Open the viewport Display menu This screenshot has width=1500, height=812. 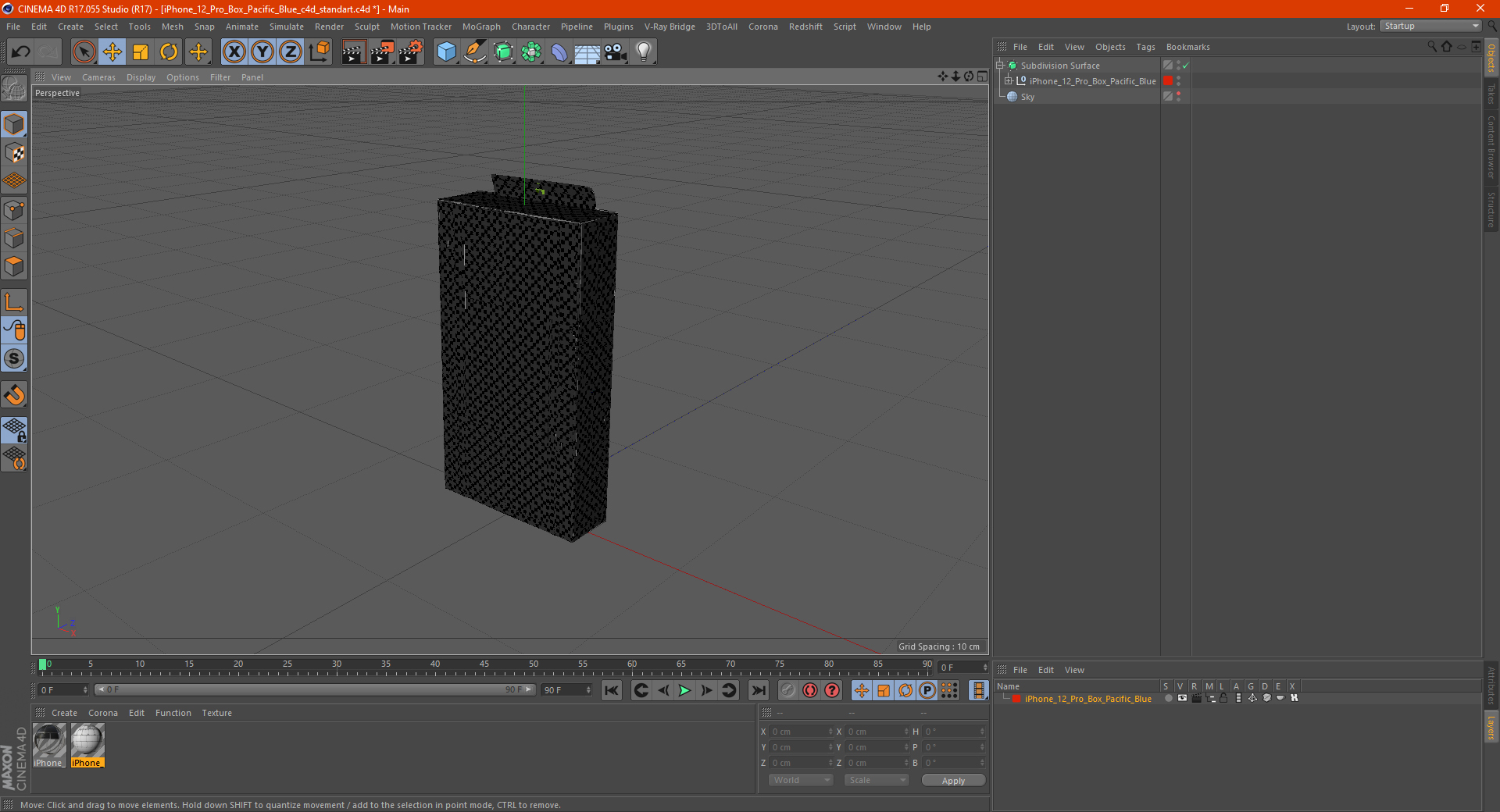[141, 77]
